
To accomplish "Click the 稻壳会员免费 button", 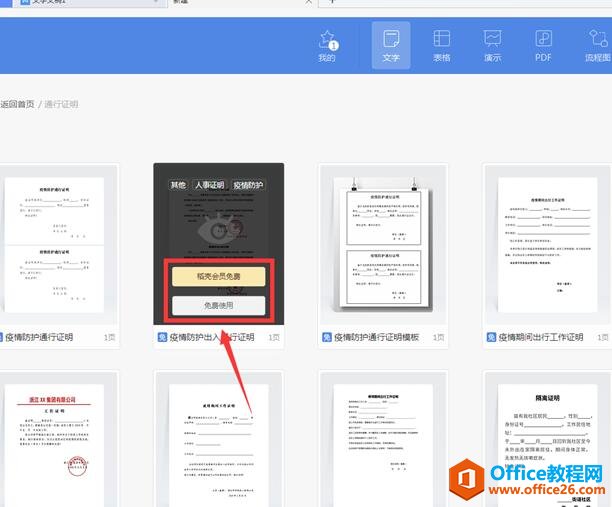I will pos(219,276).
